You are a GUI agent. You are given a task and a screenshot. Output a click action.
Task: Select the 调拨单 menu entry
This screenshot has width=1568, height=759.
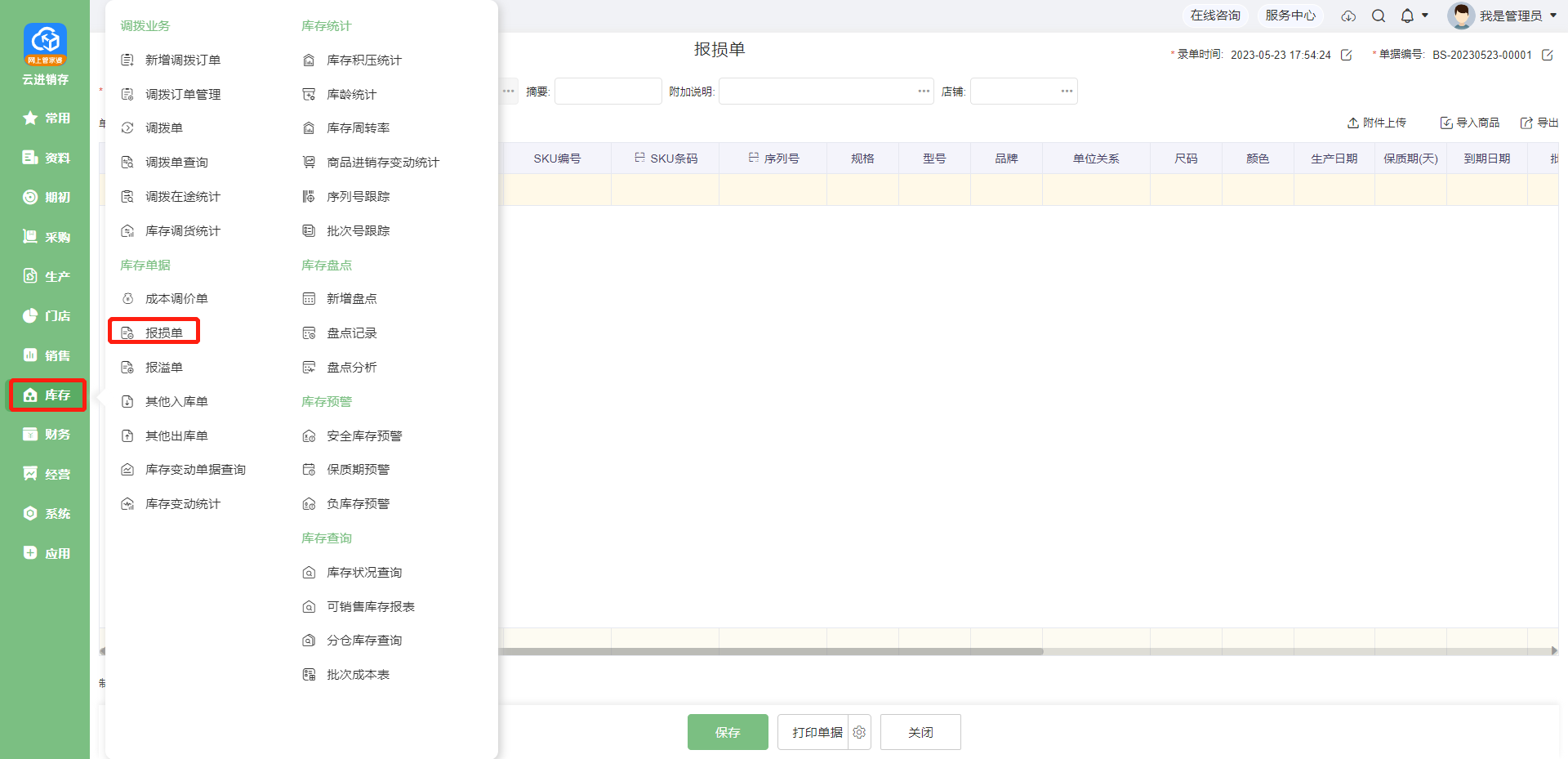152,128
